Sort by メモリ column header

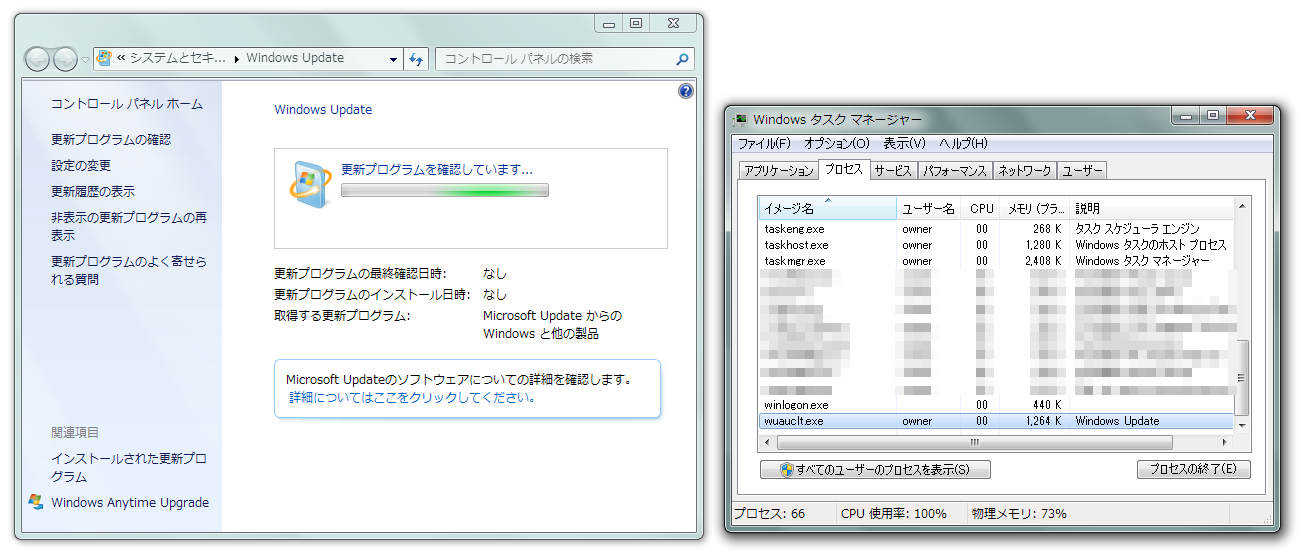tap(1035, 208)
